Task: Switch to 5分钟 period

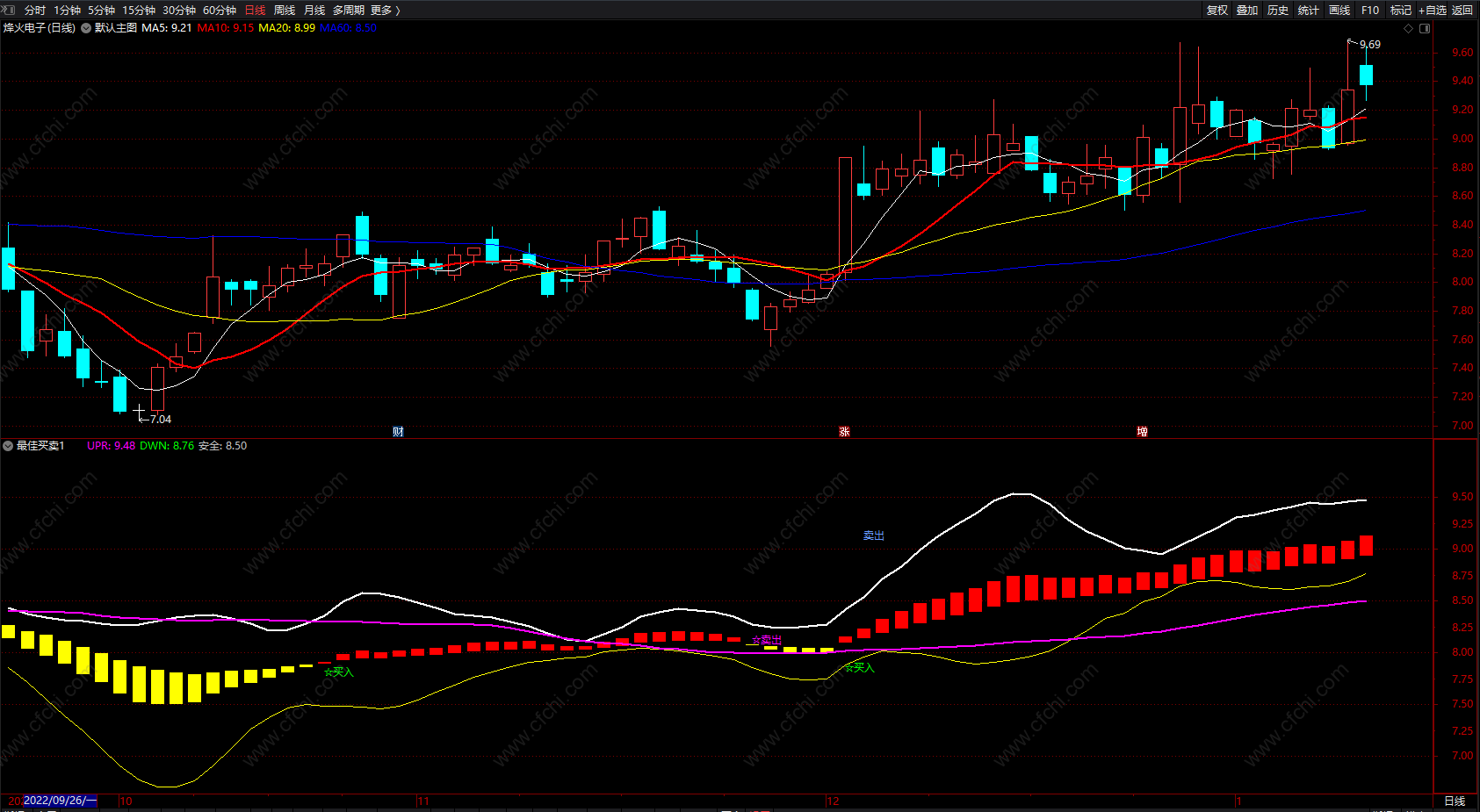Action: click(101, 10)
